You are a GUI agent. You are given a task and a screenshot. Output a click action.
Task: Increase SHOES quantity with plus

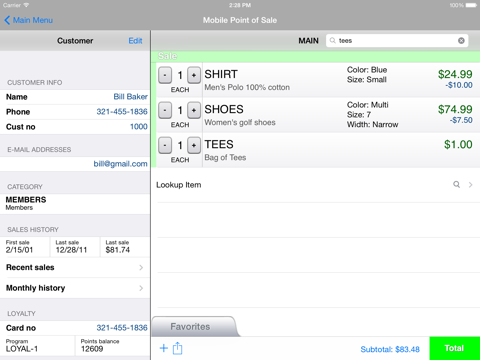194,110
